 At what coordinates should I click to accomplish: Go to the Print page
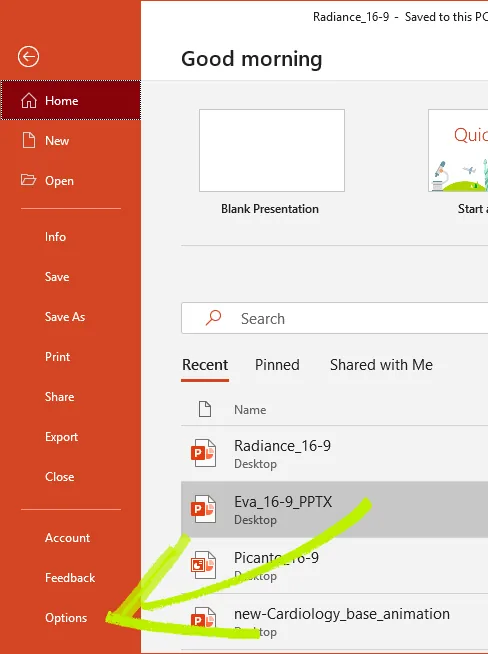pyautogui.click(x=58, y=357)
